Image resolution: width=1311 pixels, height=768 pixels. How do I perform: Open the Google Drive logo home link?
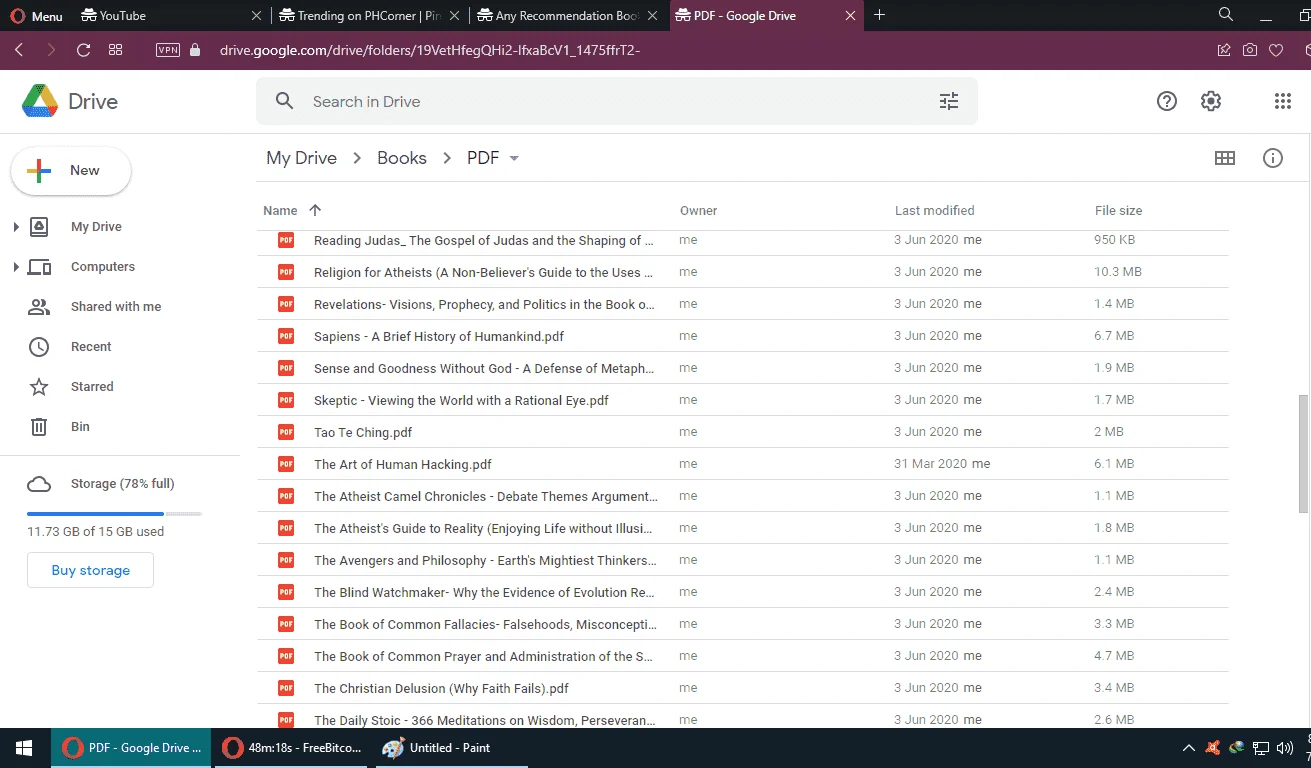(70, 102)
